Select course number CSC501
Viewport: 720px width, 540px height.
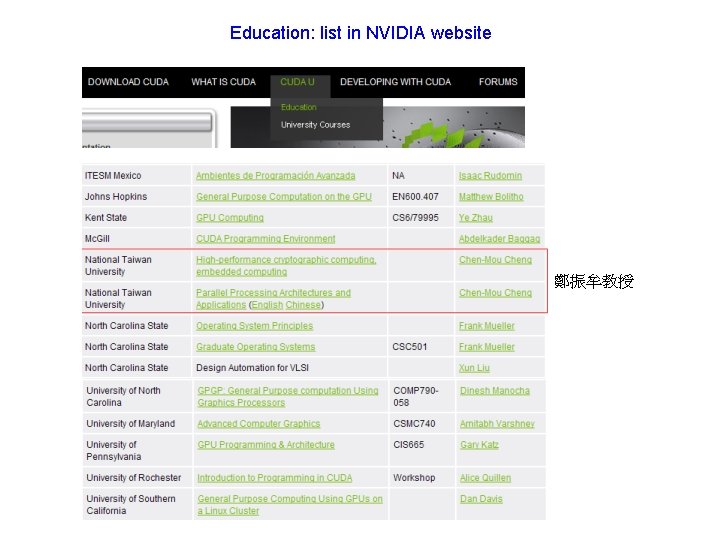tap(410, 347)
